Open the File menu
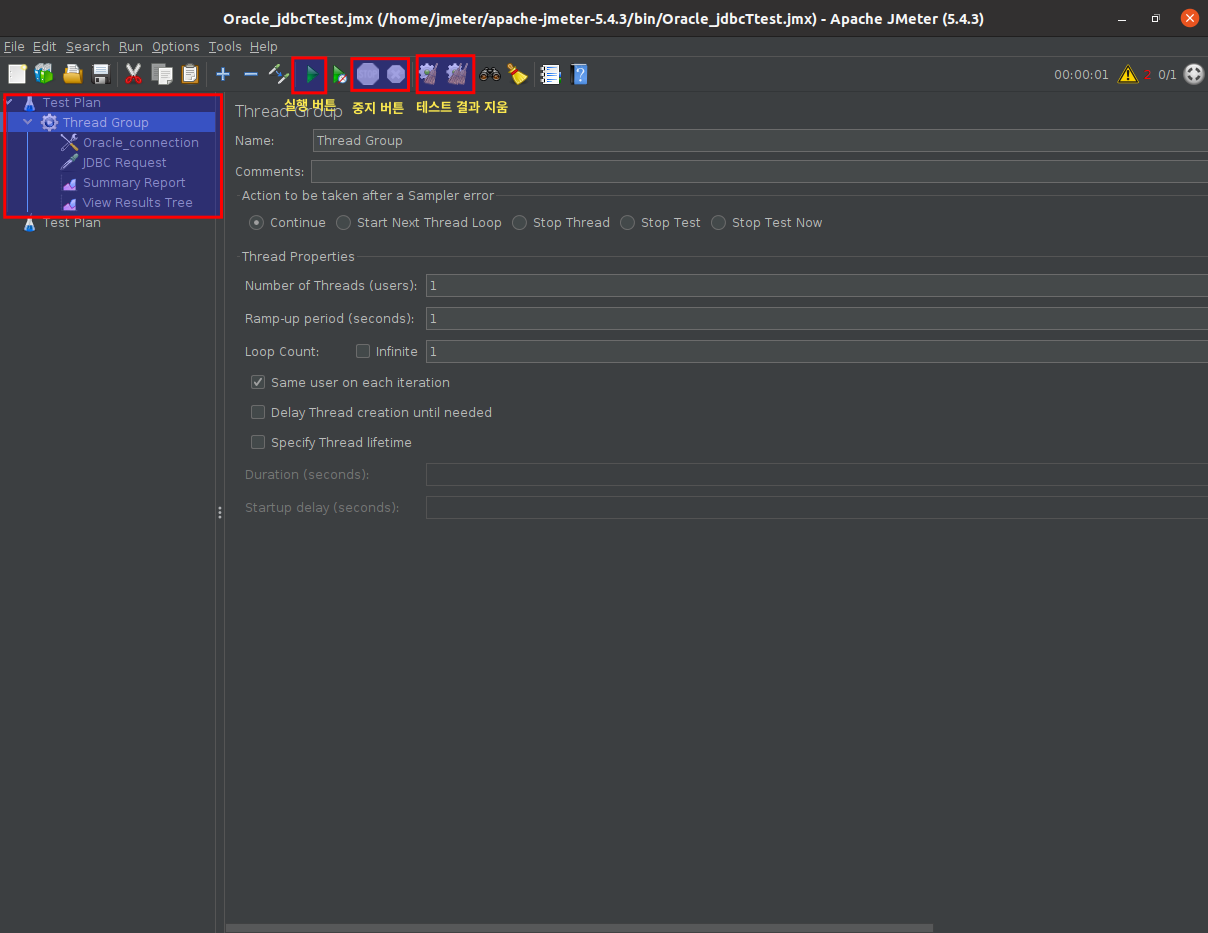This screenshot has width=1208, height=933. (x=14, y=46)
